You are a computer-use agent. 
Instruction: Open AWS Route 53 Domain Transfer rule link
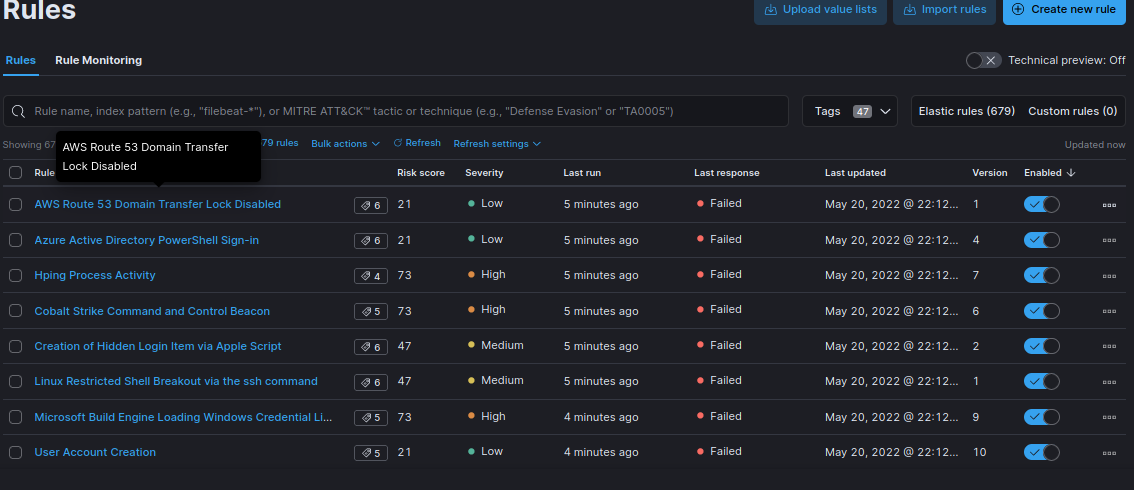[158, 205]
